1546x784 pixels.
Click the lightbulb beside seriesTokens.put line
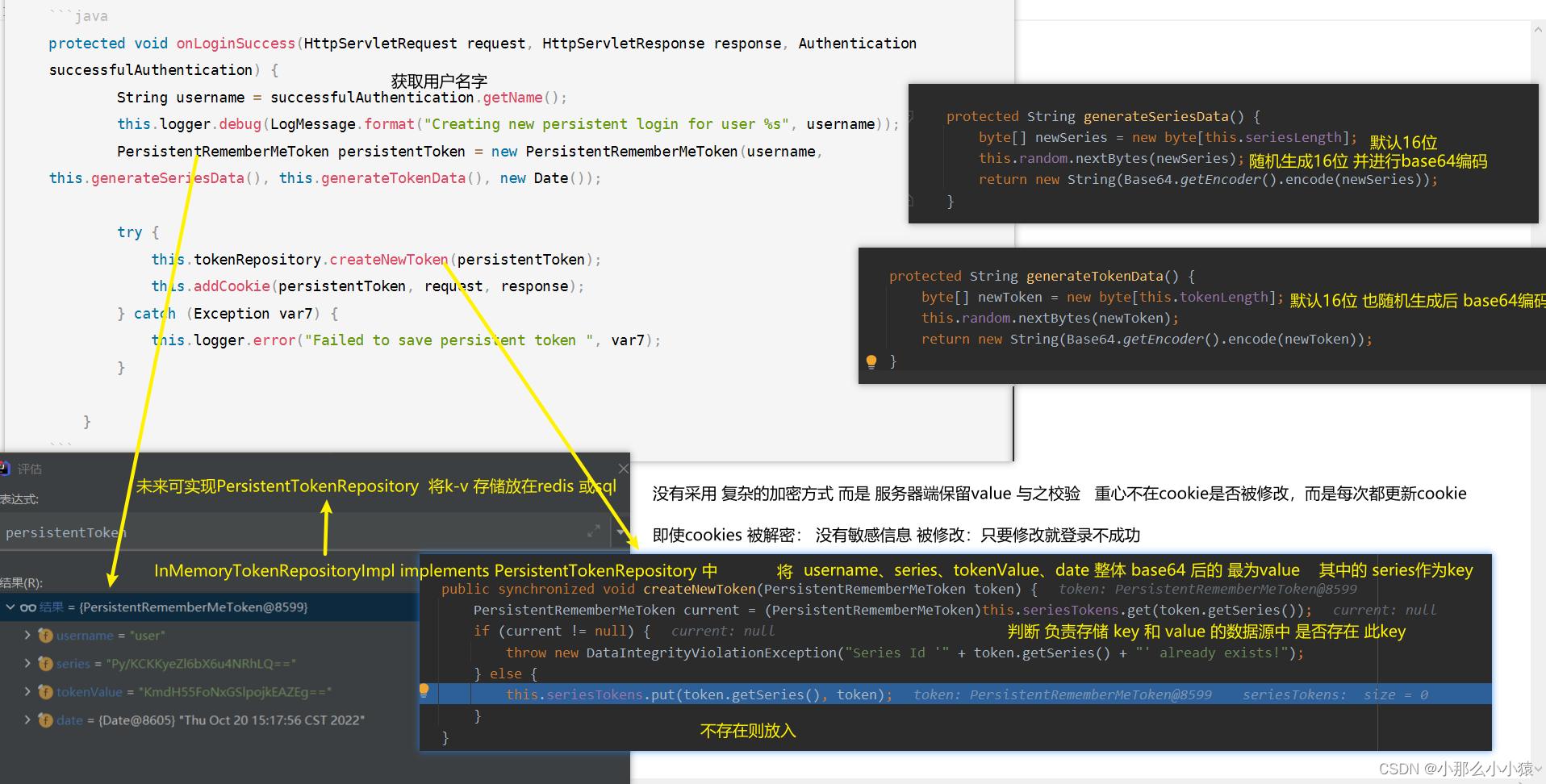(x=424, y=690)
